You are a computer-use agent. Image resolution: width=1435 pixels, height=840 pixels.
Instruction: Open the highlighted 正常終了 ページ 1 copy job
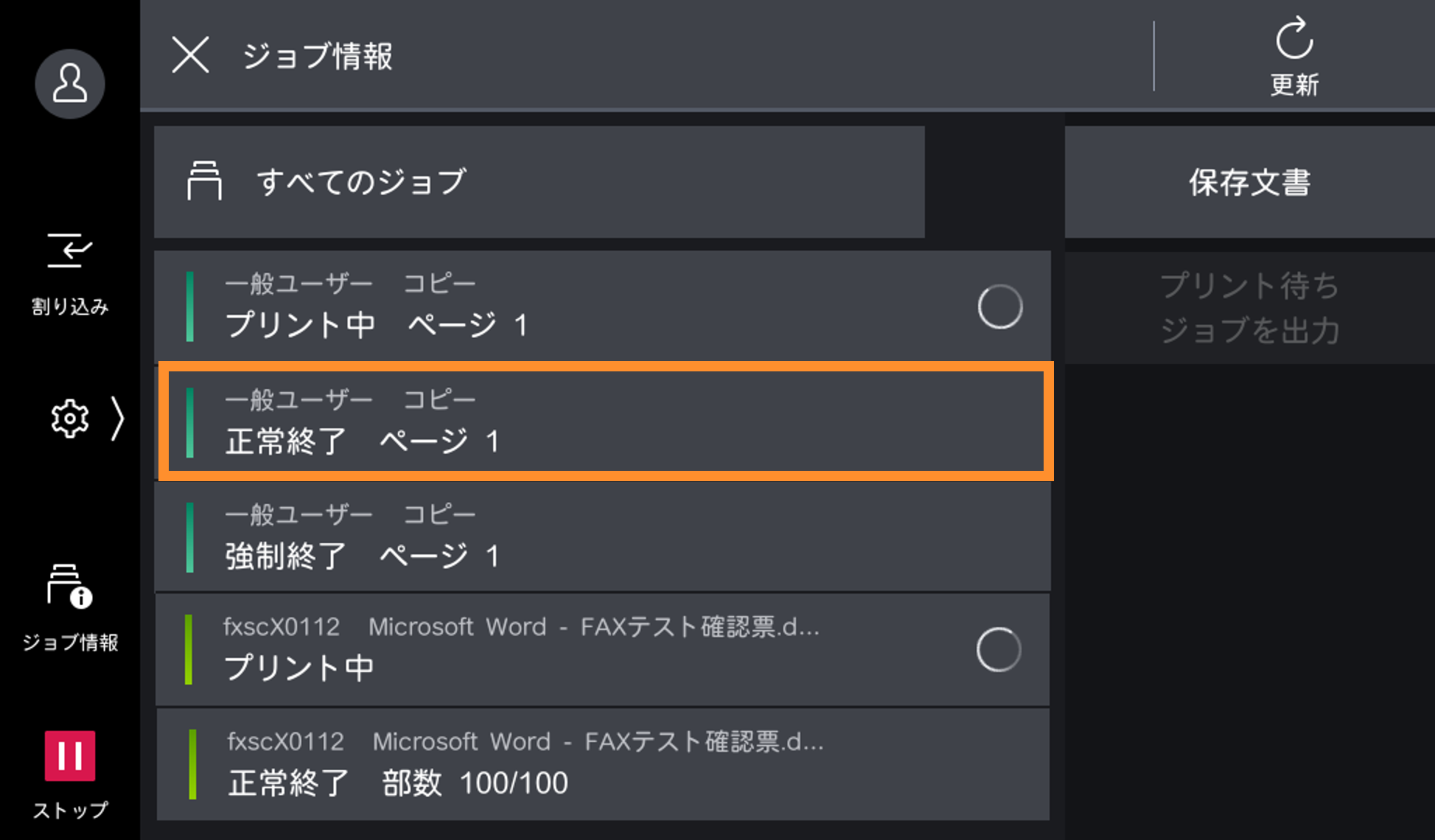[604, 421]
